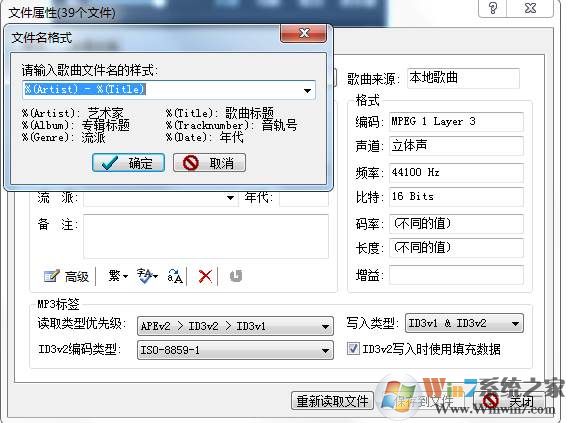This screenshot has height=423, width=572.
Task: Click the red X delete tag icon
Action: (x=205, y=276)
